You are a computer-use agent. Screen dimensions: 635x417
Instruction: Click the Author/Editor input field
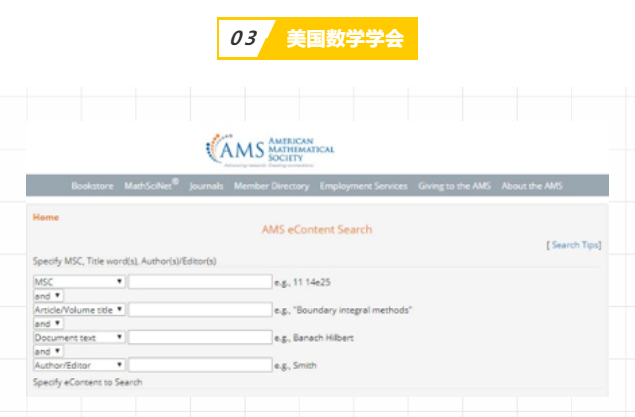click(x=200, y=366)
